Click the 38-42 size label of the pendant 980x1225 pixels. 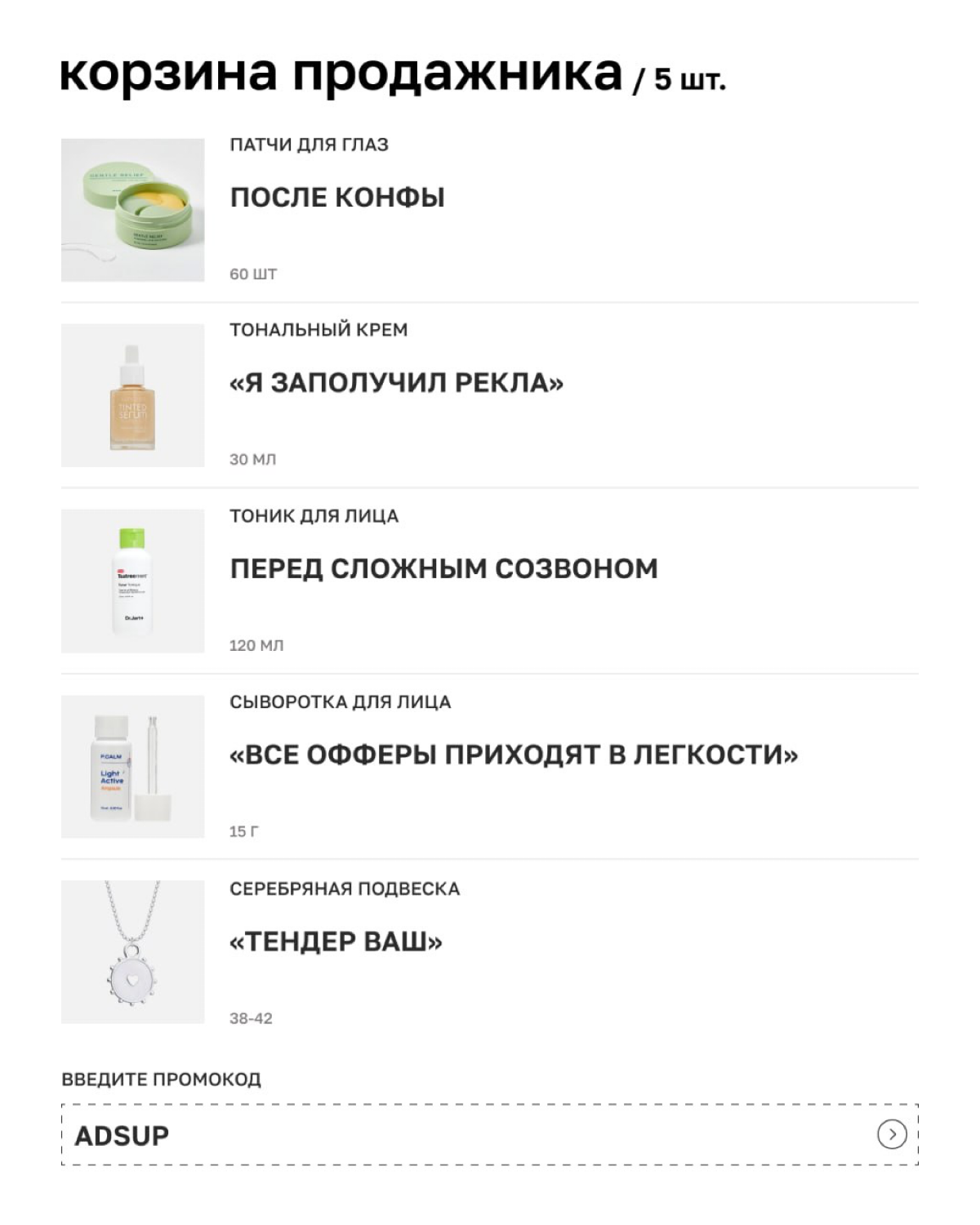pyautogui.click(x=252, y=1018)
